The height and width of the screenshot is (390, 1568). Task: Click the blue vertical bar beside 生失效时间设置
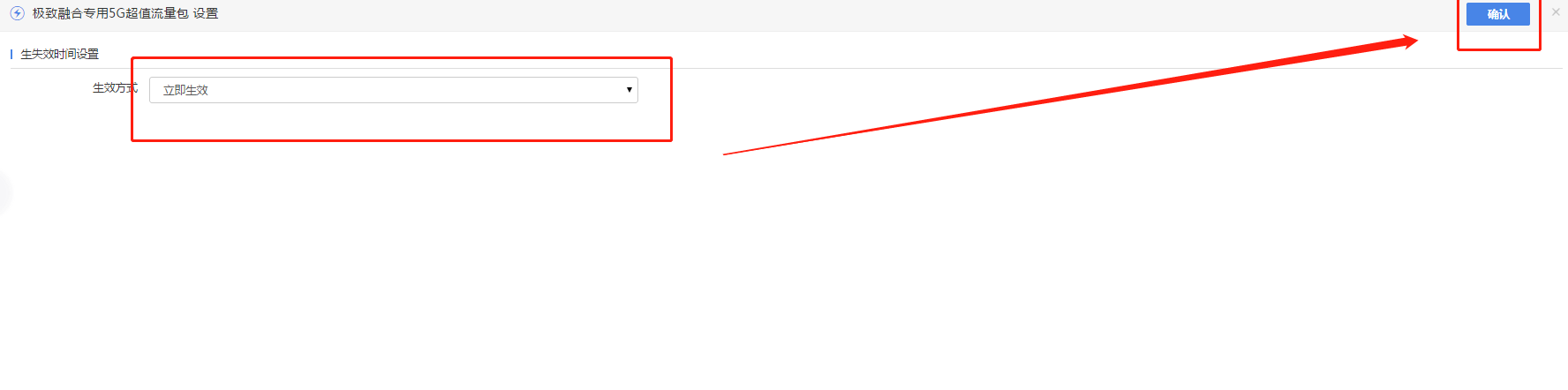pyautogui.click(x=11, y=54)
